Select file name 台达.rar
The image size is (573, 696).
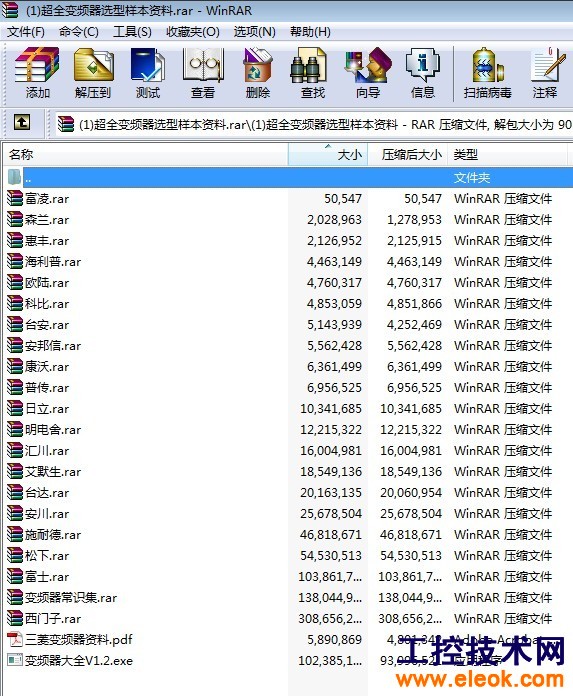(x=47, y=493)
